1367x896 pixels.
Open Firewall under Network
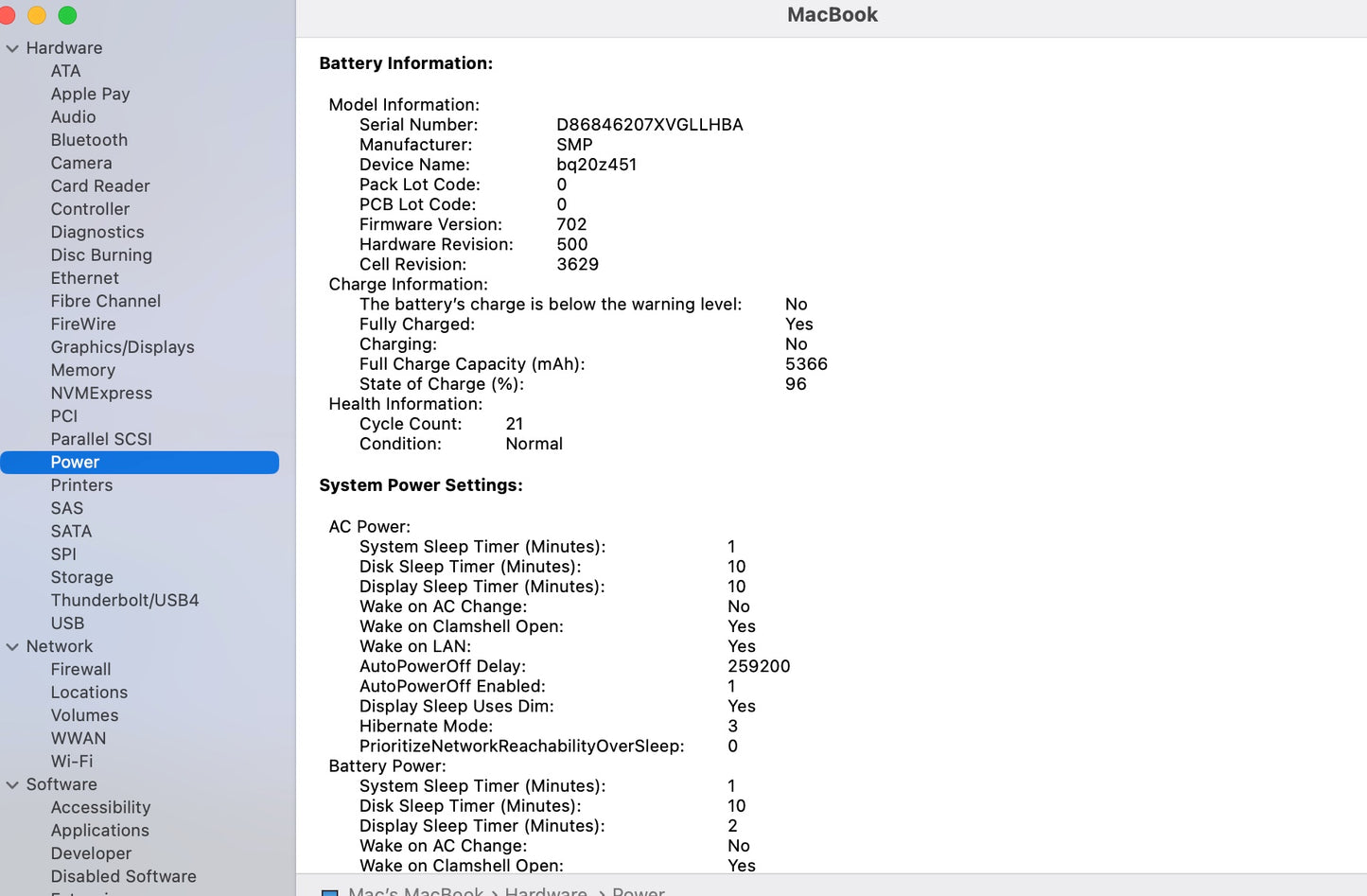80,669
